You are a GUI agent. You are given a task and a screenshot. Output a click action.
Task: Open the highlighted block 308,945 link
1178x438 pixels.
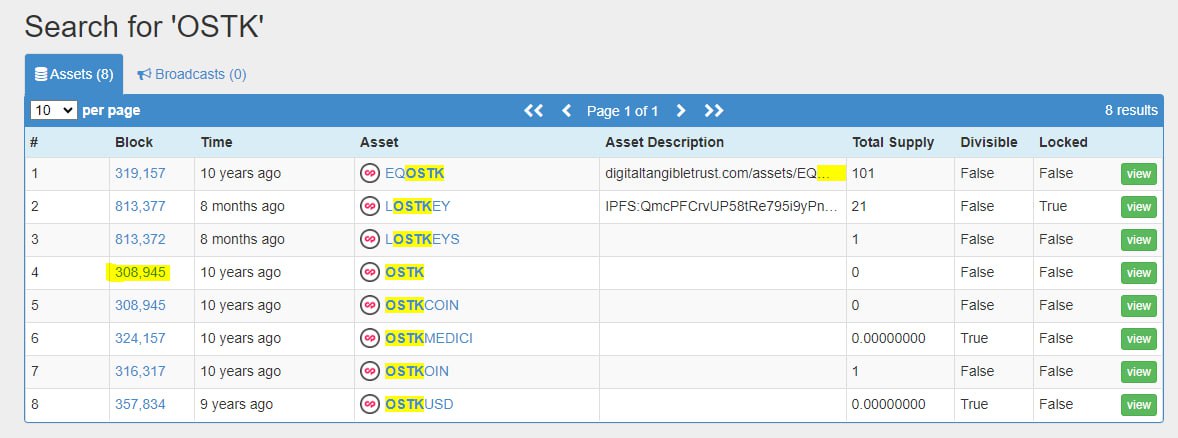tap(140, 273)
